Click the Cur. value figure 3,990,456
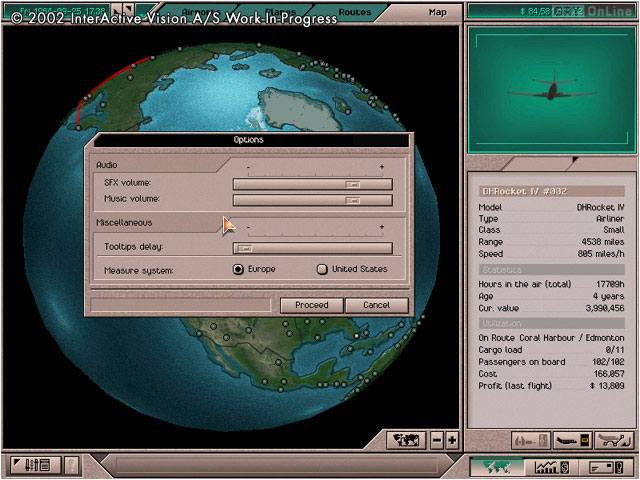The image size is (640, 480). click(605, 308)
